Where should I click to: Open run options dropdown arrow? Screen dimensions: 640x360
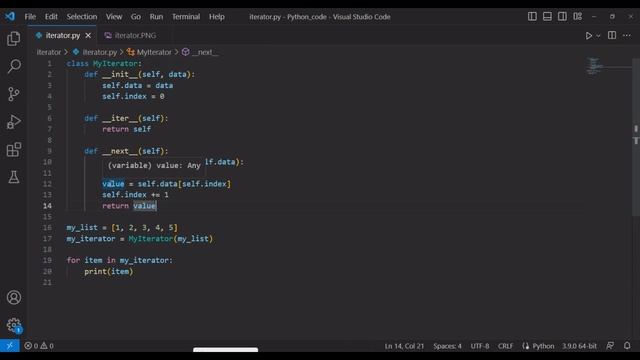[598, 36]
